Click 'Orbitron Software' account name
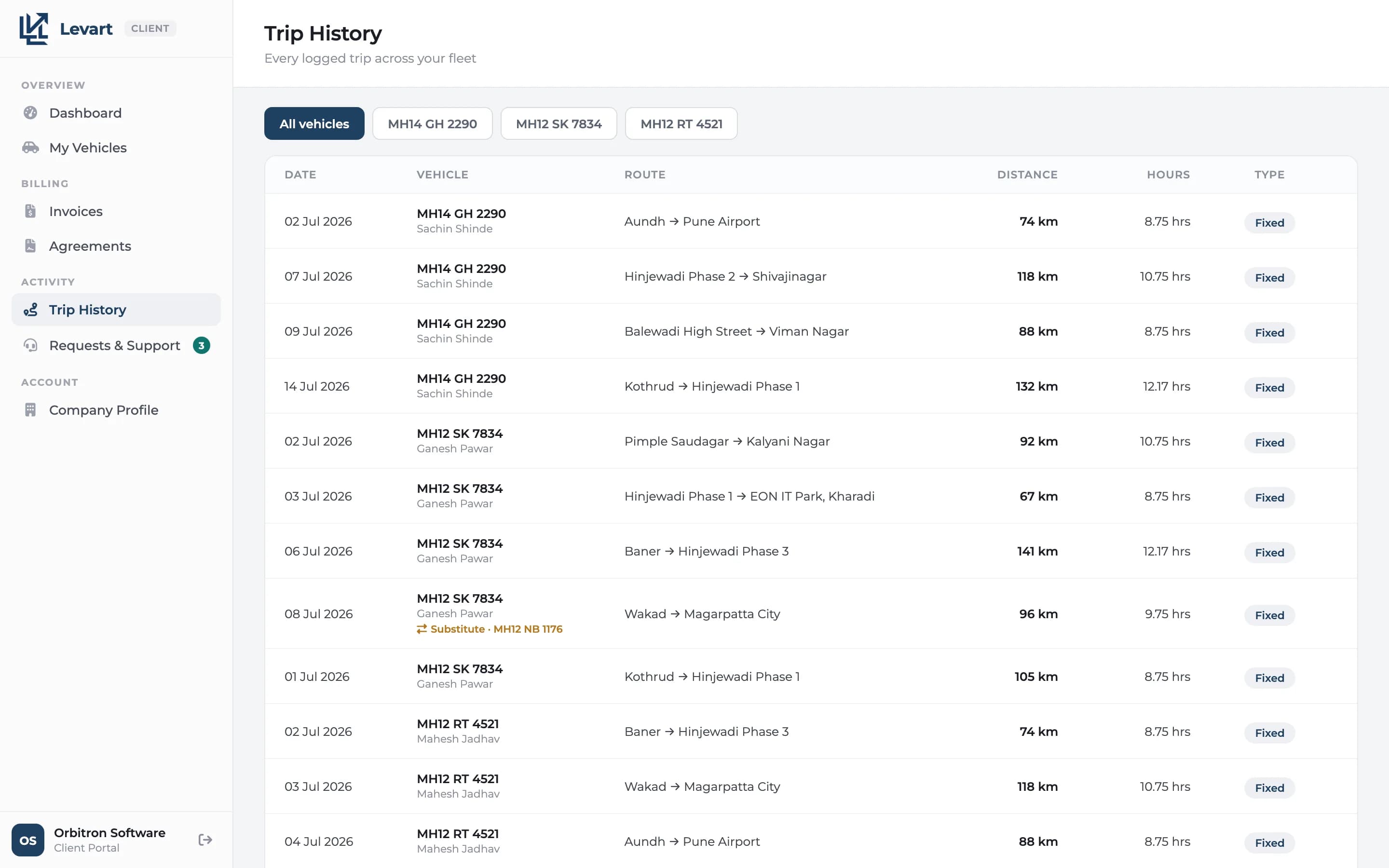This screenshot has height=868, width=1389. (x=109, y=832)
